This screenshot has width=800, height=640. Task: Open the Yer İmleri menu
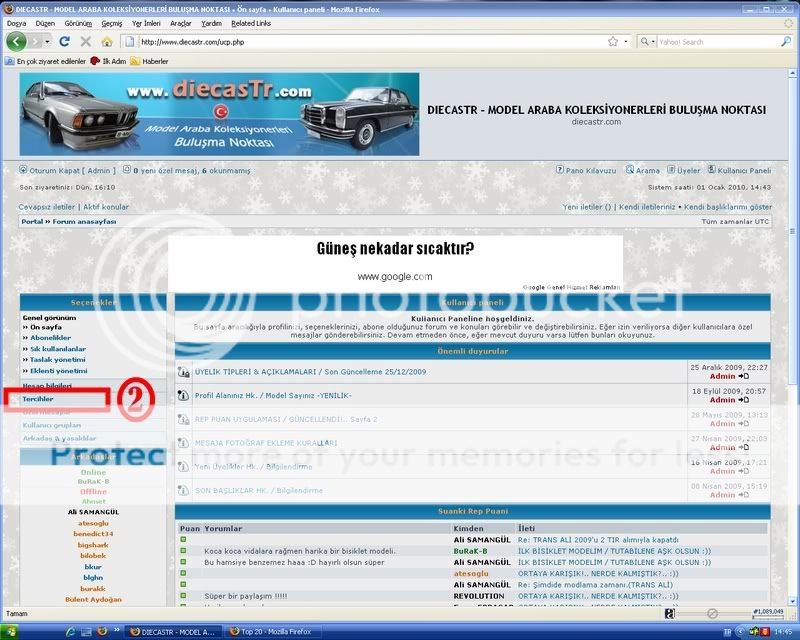146,23
